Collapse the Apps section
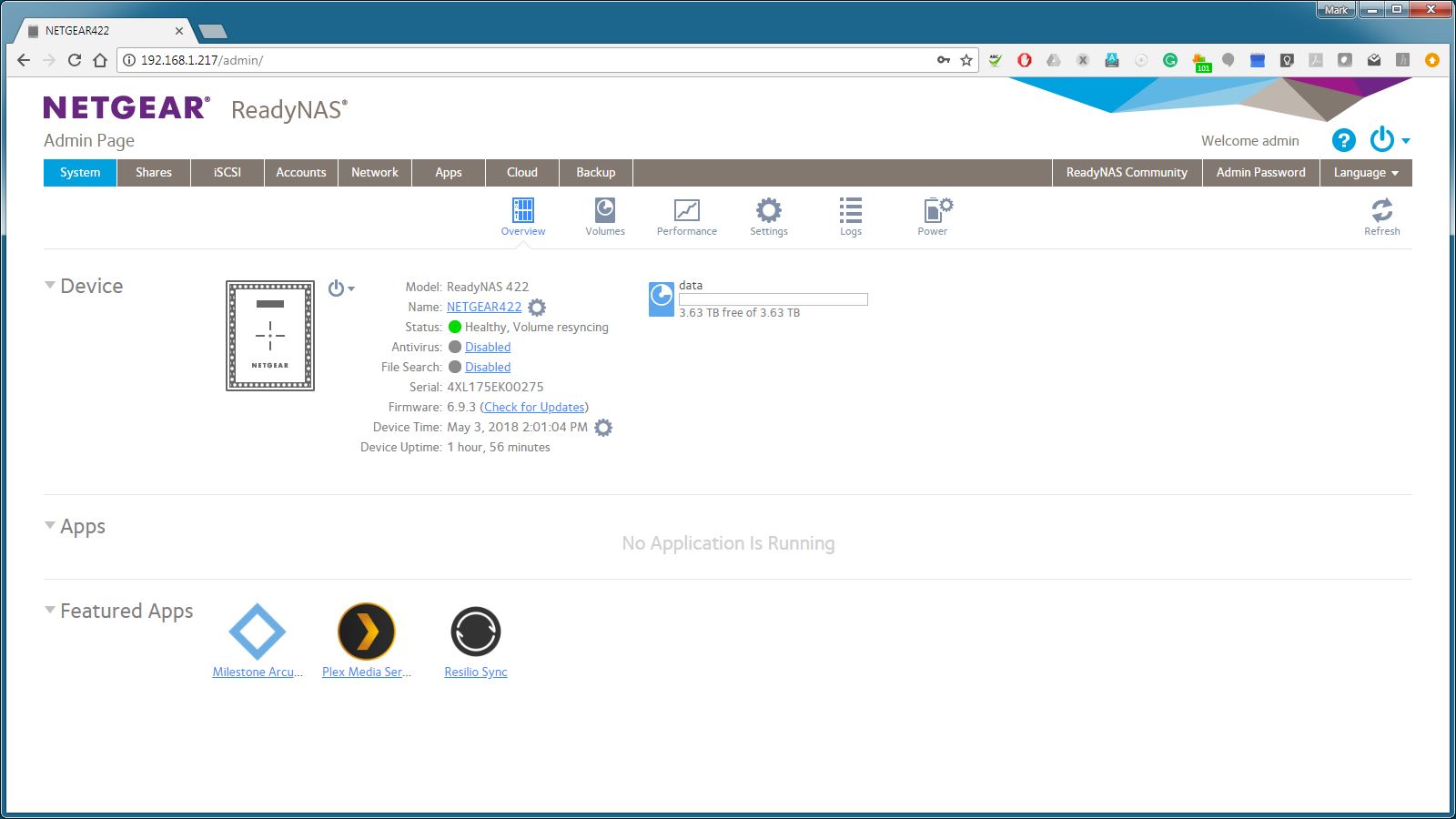 (50, 525)
